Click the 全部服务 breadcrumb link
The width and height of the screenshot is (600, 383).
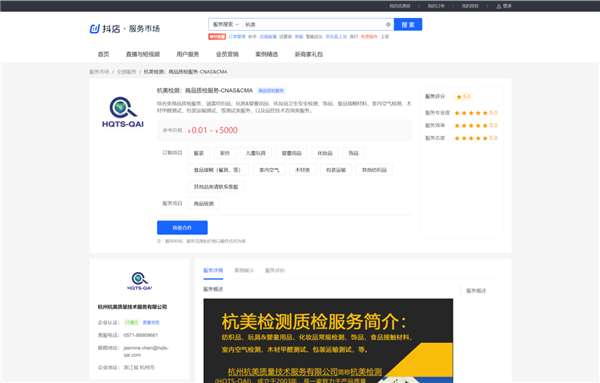[126, 72]
